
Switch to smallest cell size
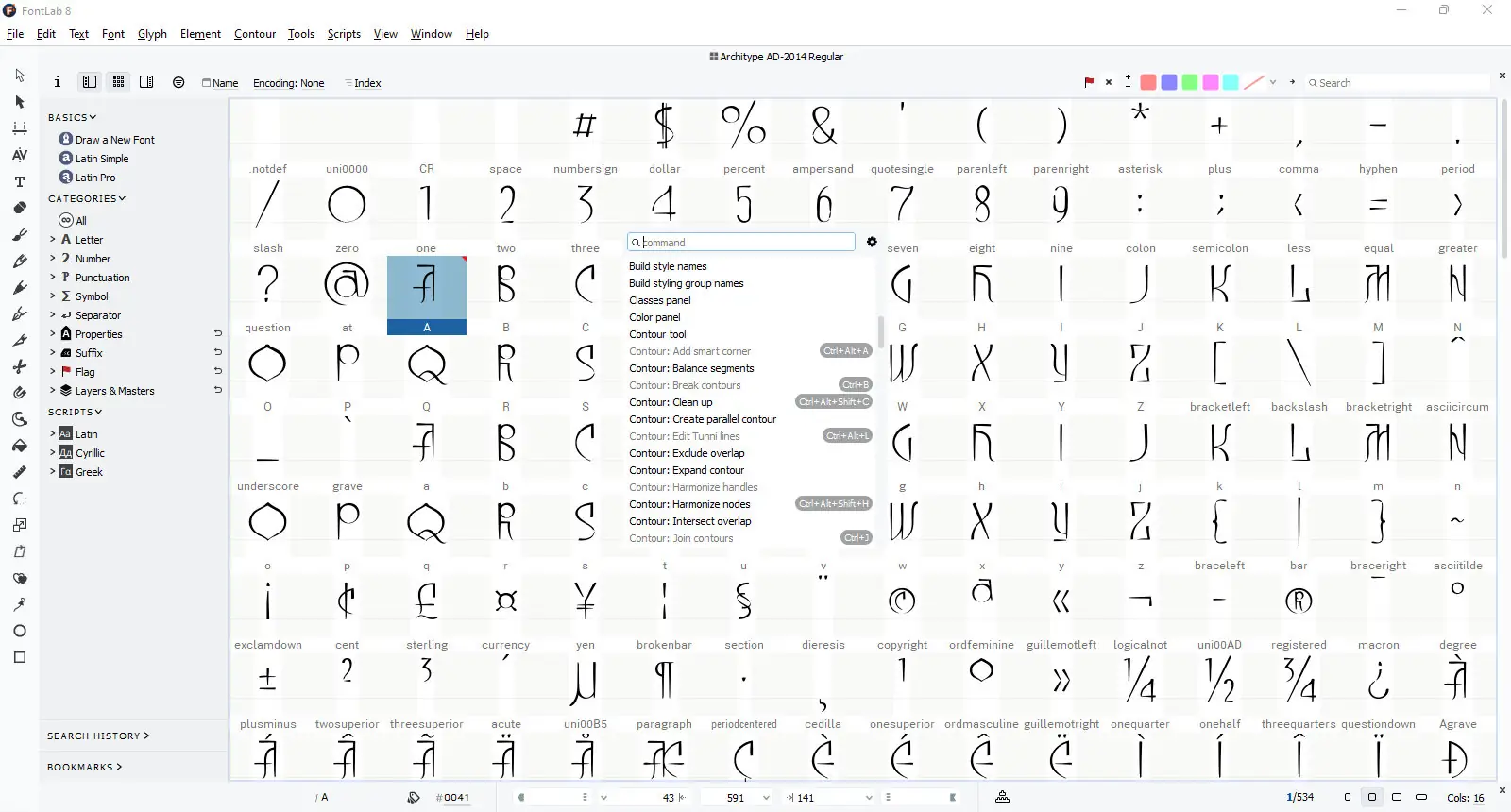point(1348,797)
